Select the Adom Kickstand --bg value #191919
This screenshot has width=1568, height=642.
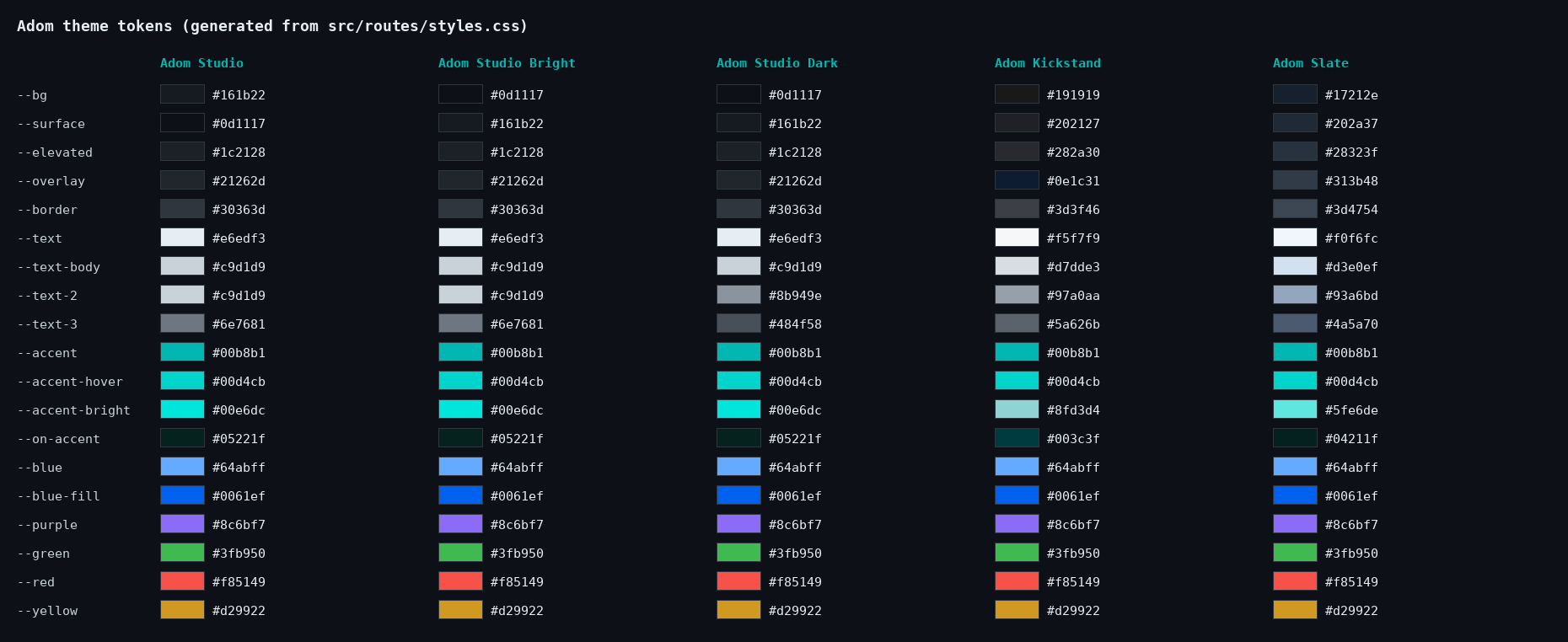[x=1073, y=95]
